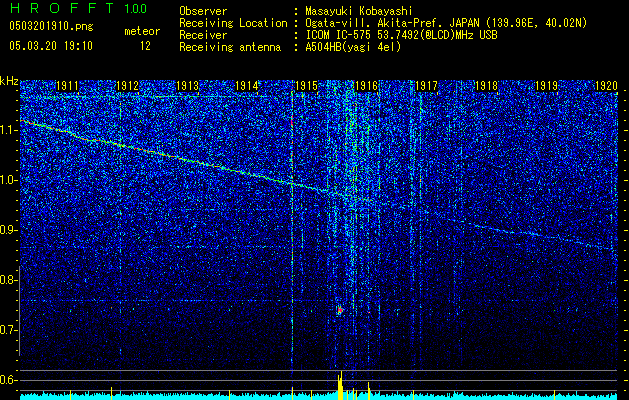Click the 0.8 kHz axis label
629x400 pixels.
pyautogui.click(x=8, y=280)
